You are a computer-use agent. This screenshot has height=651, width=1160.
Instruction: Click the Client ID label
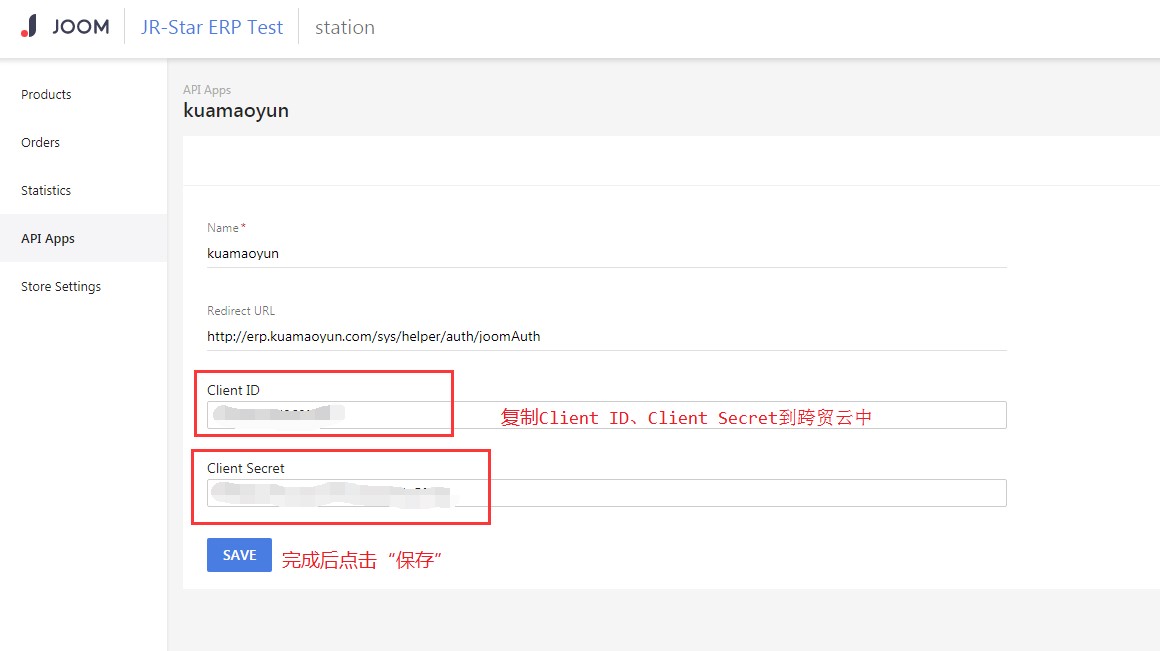click(234, 390)
